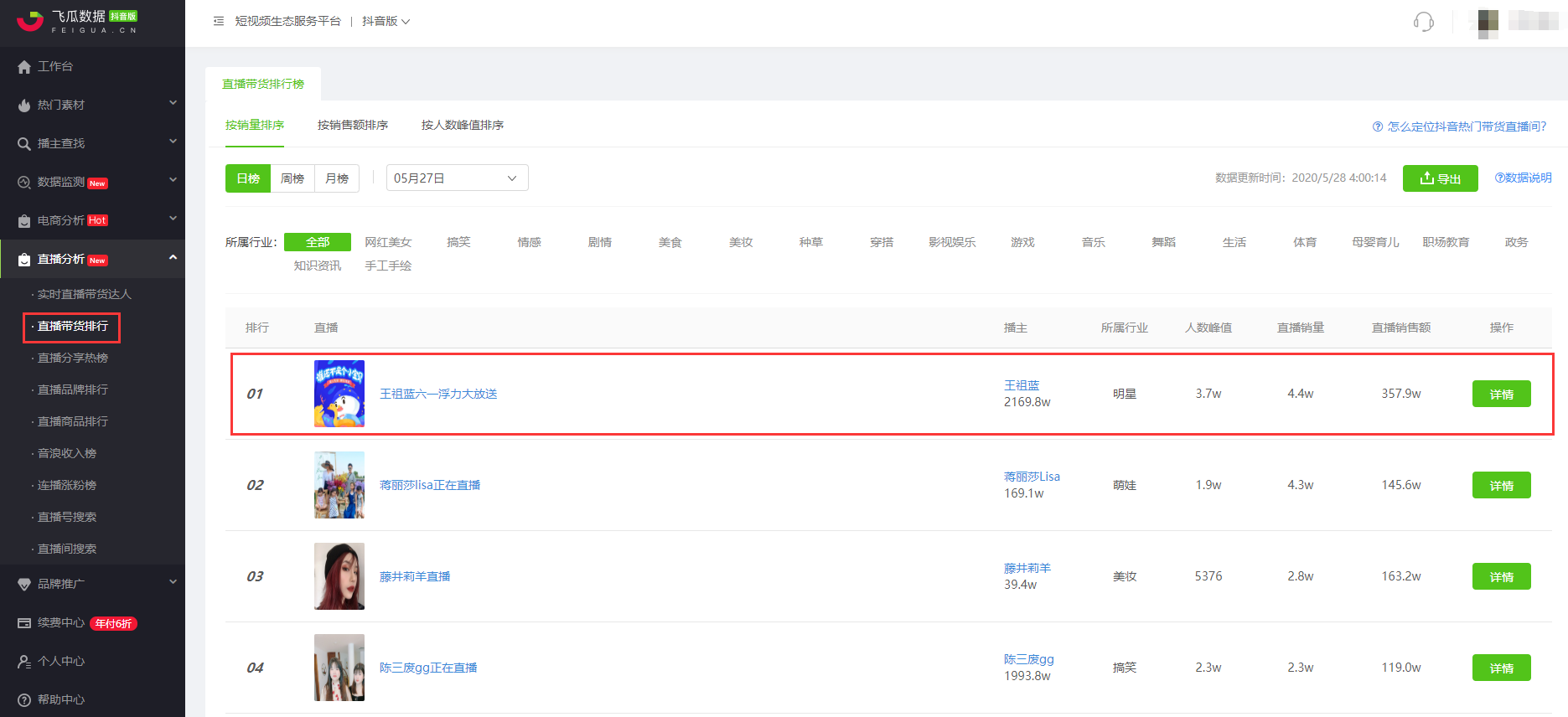Viewport: 1568px width, 717px height.
Task: Open 直播分享热榜 submenu item
Action: 72,358
